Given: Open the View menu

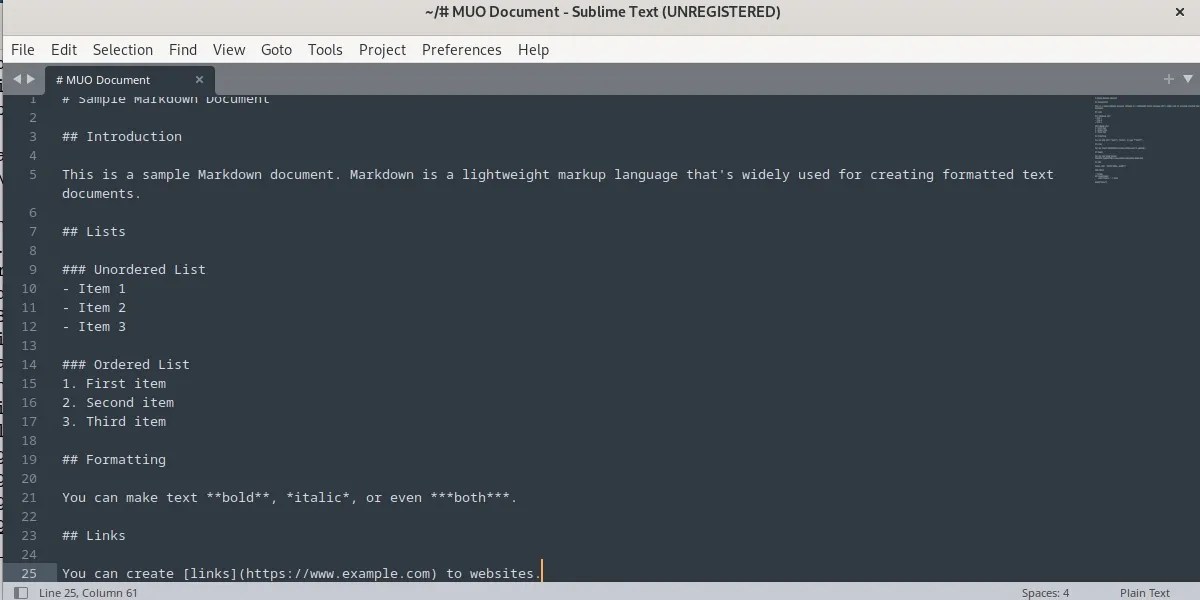Looking at the screenshot, I should (229, 49).
